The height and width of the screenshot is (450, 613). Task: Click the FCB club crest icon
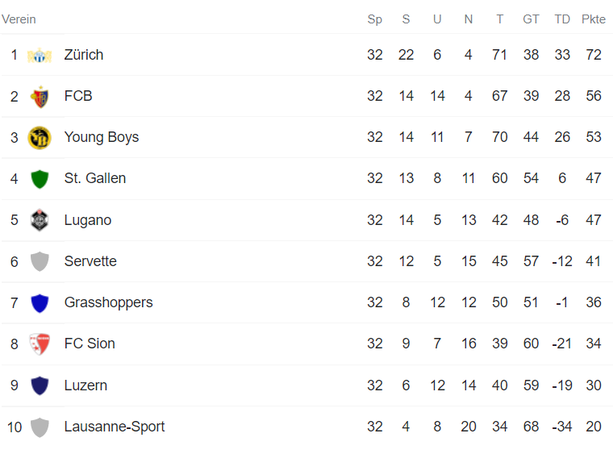[x=39, y=97]
